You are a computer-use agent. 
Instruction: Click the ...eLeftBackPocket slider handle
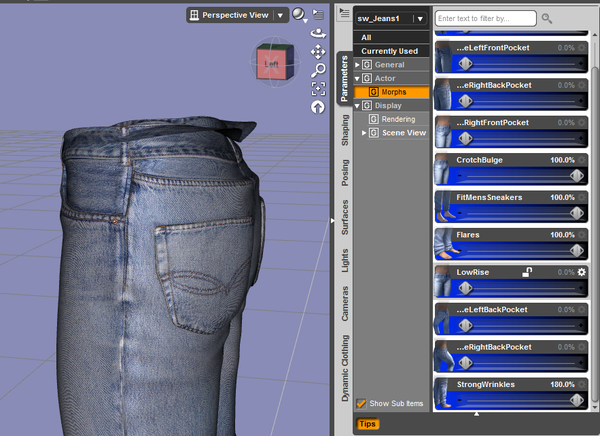[x=465, y=325]
